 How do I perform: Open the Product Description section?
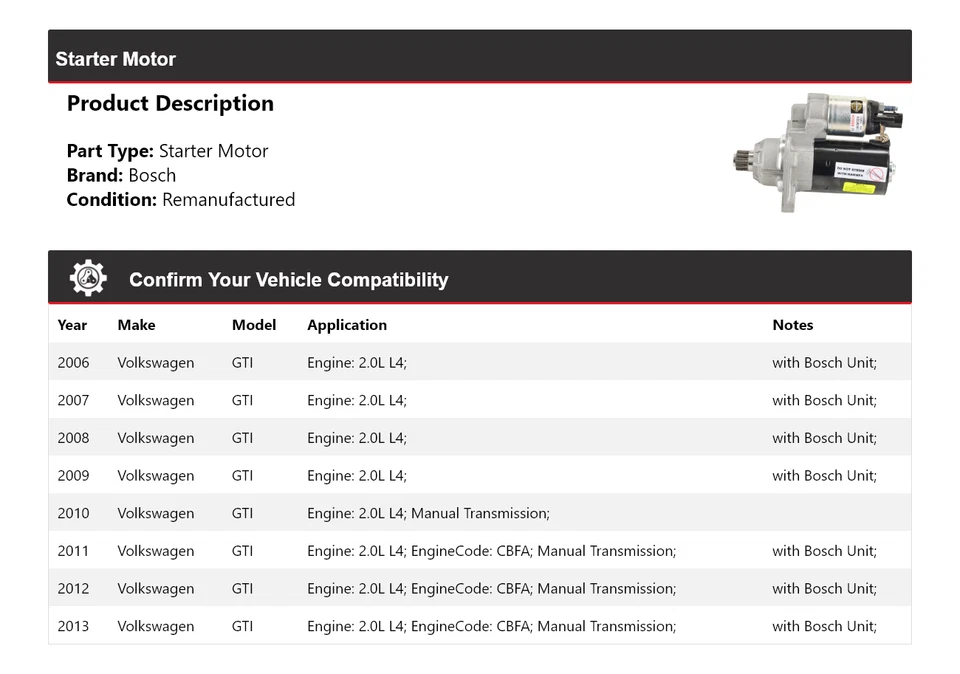click(x=170, y=103)
